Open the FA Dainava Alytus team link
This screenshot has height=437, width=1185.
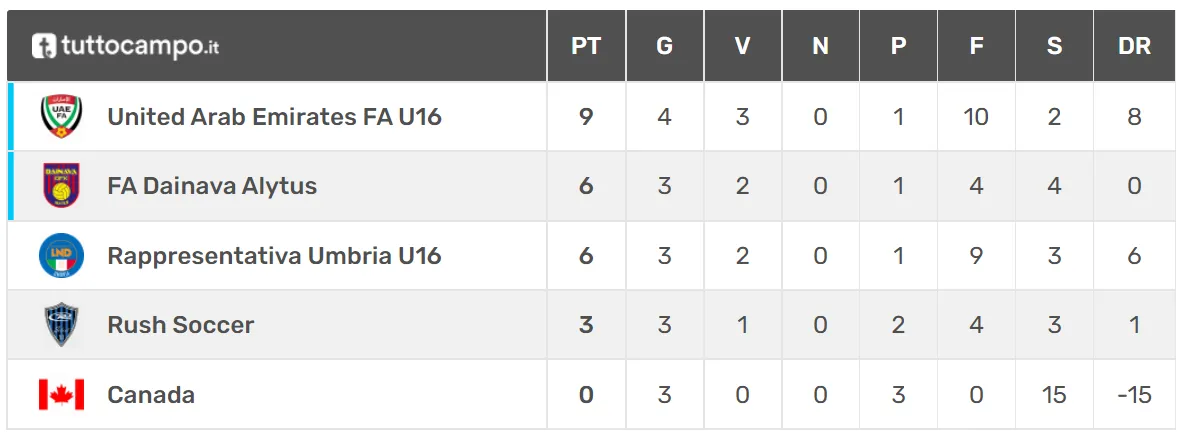pyautogui.click(x=212, y=186)
